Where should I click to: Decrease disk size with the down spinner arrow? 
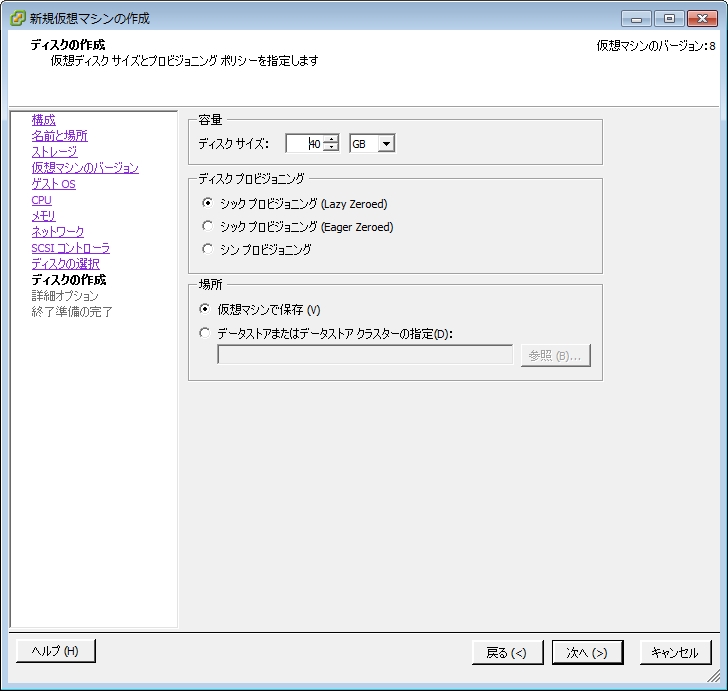click(x=331, y=148)
